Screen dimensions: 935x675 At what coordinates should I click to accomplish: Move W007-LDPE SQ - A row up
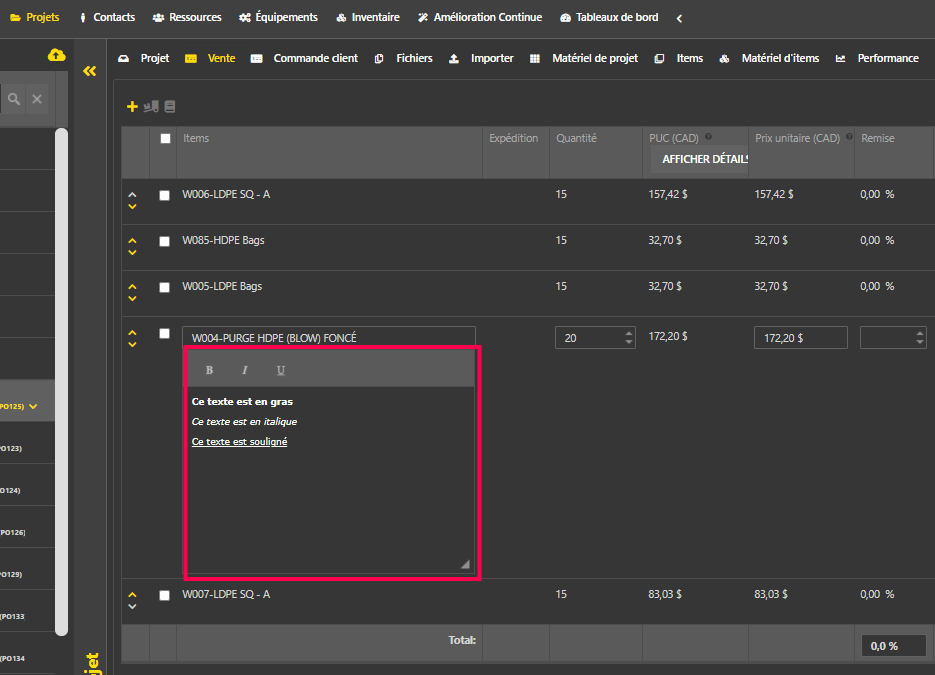point(132,595)
